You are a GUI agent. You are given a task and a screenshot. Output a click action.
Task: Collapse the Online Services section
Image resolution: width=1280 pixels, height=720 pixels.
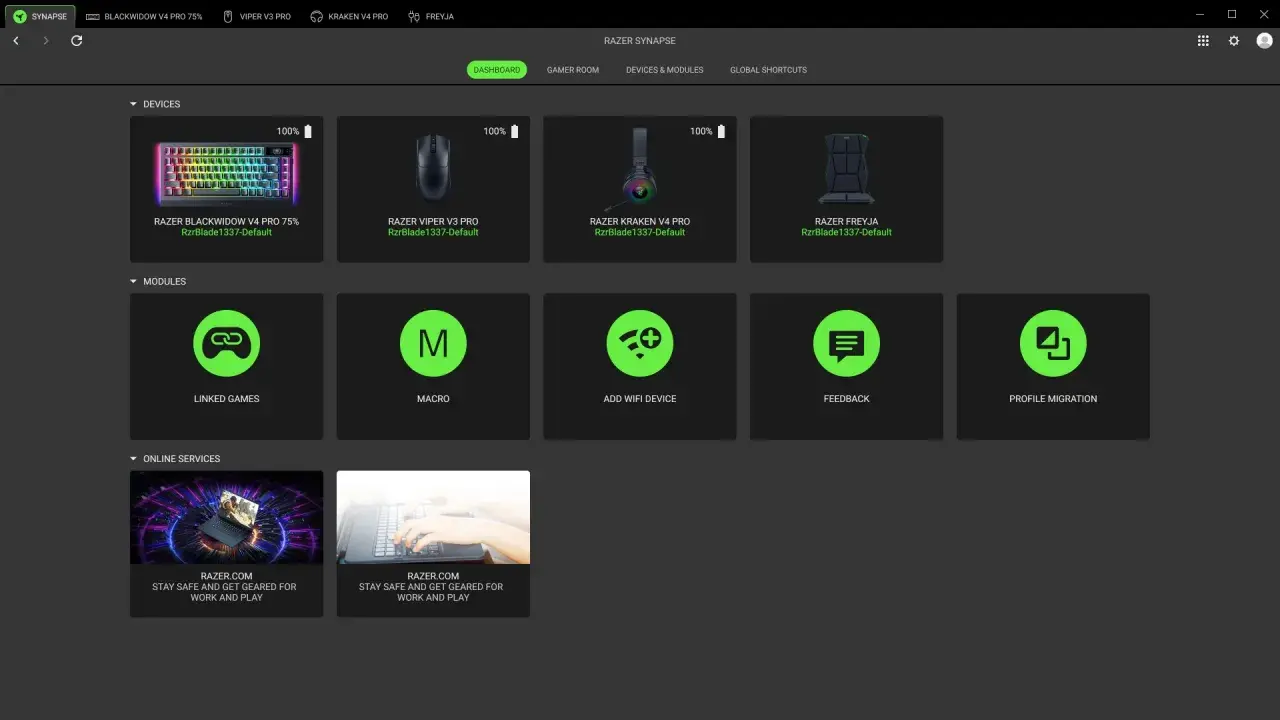[134, 459]
